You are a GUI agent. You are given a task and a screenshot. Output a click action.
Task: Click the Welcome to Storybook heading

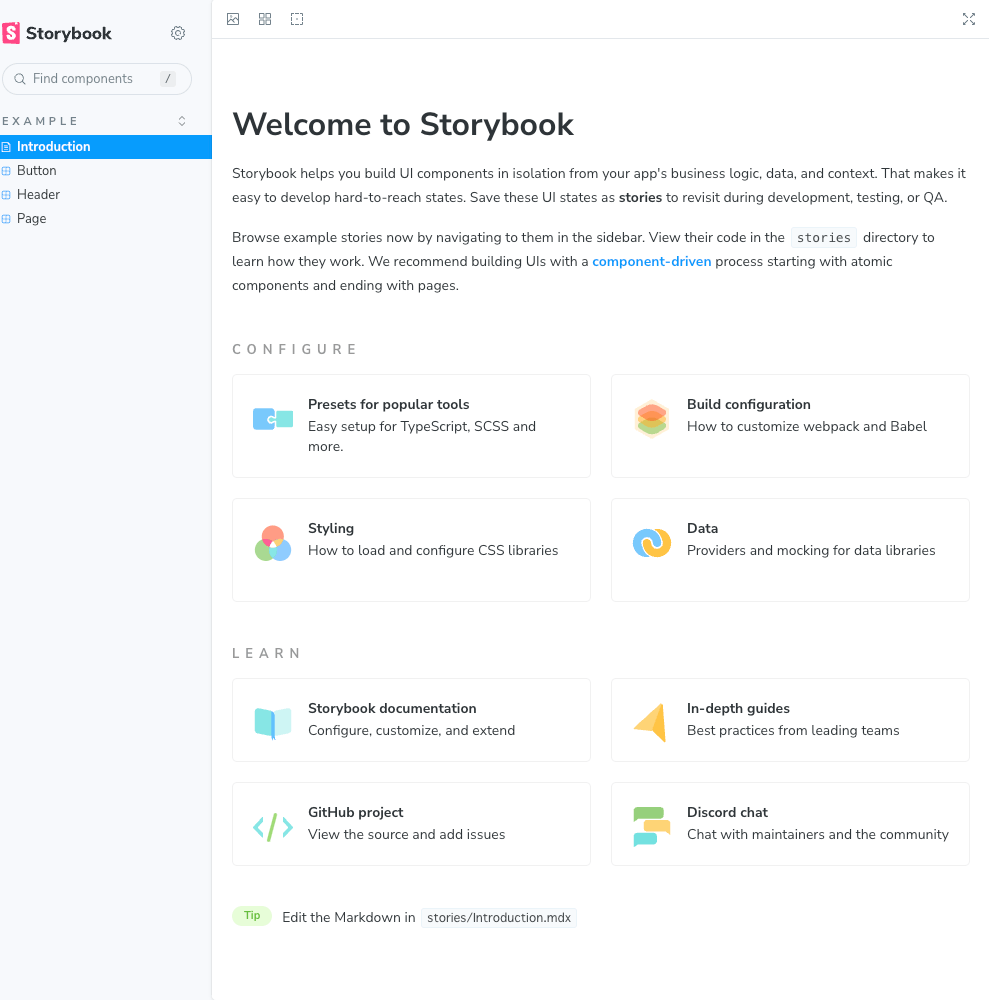[x=403, y=124]
